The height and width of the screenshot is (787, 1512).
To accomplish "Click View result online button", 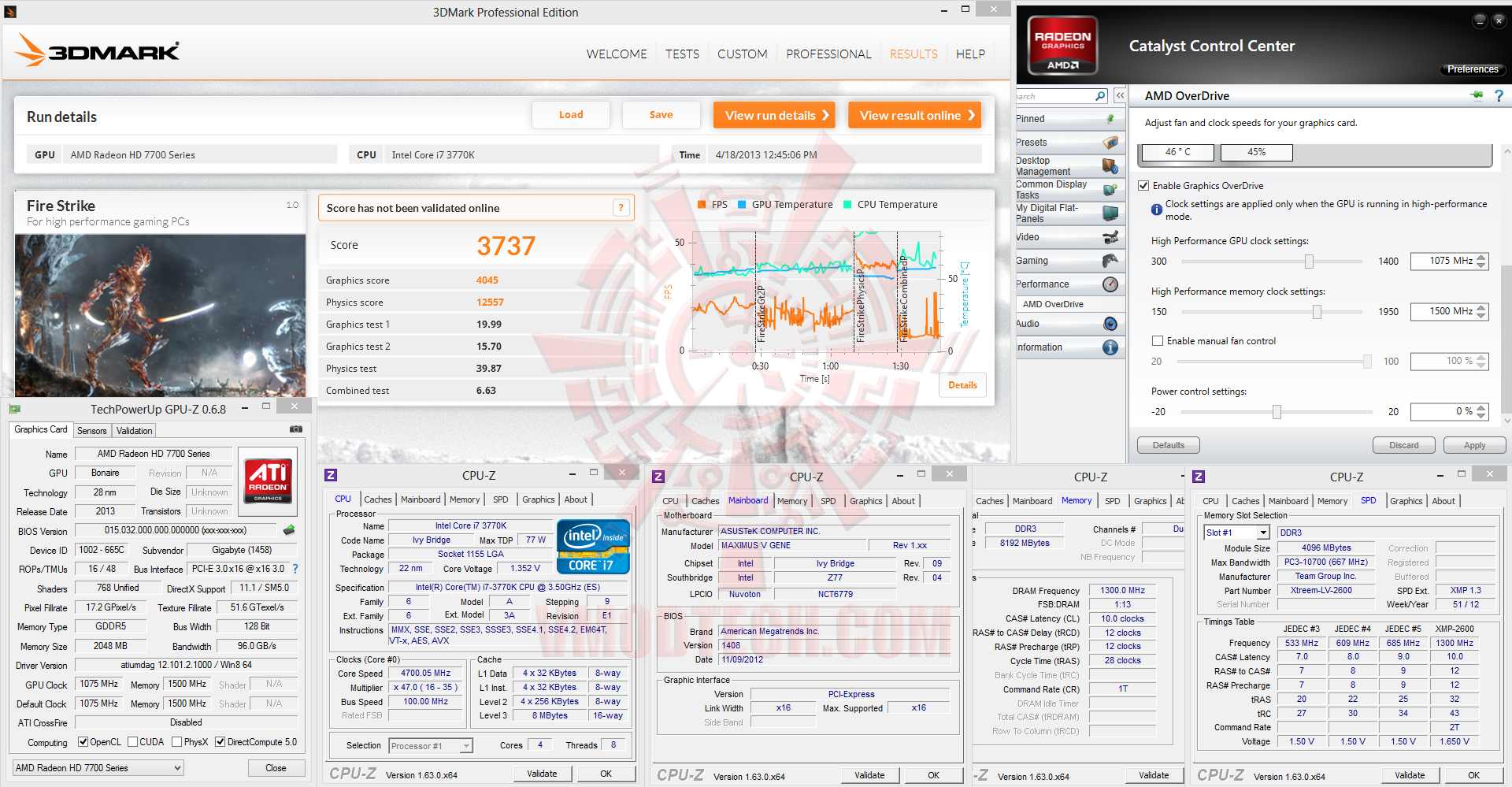I will (915, 115).
